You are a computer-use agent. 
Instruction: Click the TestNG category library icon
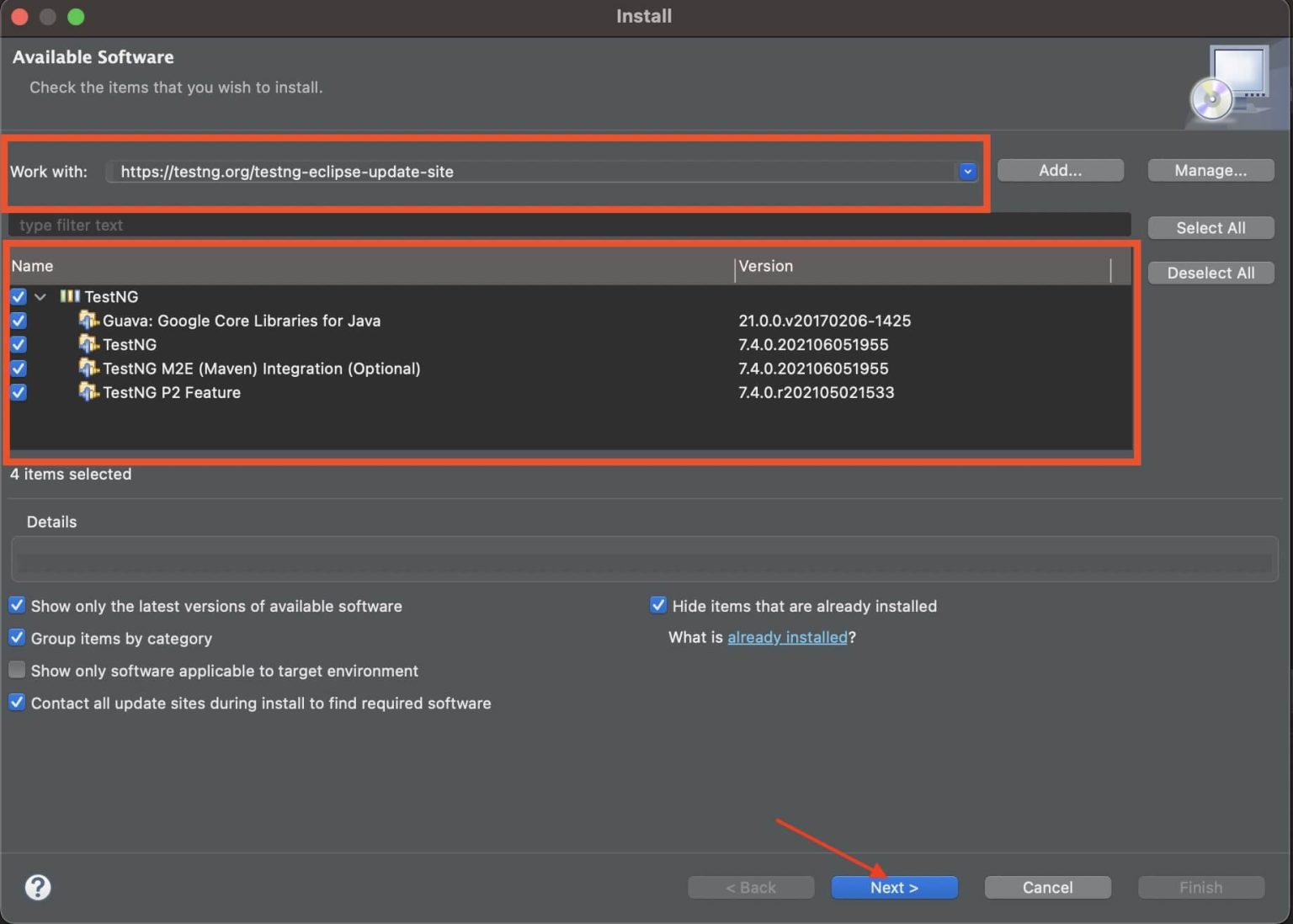pos(70,296)
